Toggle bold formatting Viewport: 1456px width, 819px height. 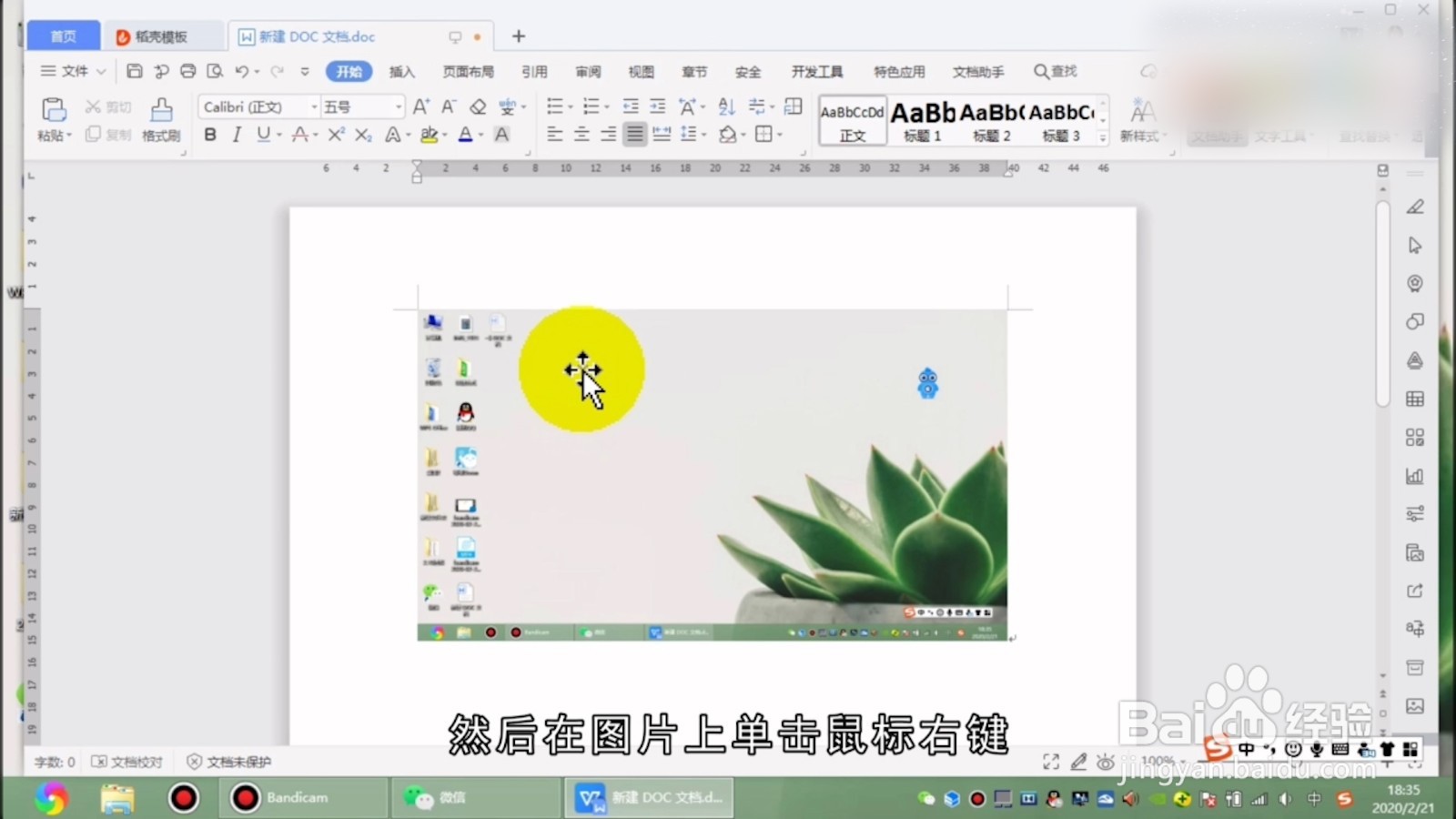(210, 135)
